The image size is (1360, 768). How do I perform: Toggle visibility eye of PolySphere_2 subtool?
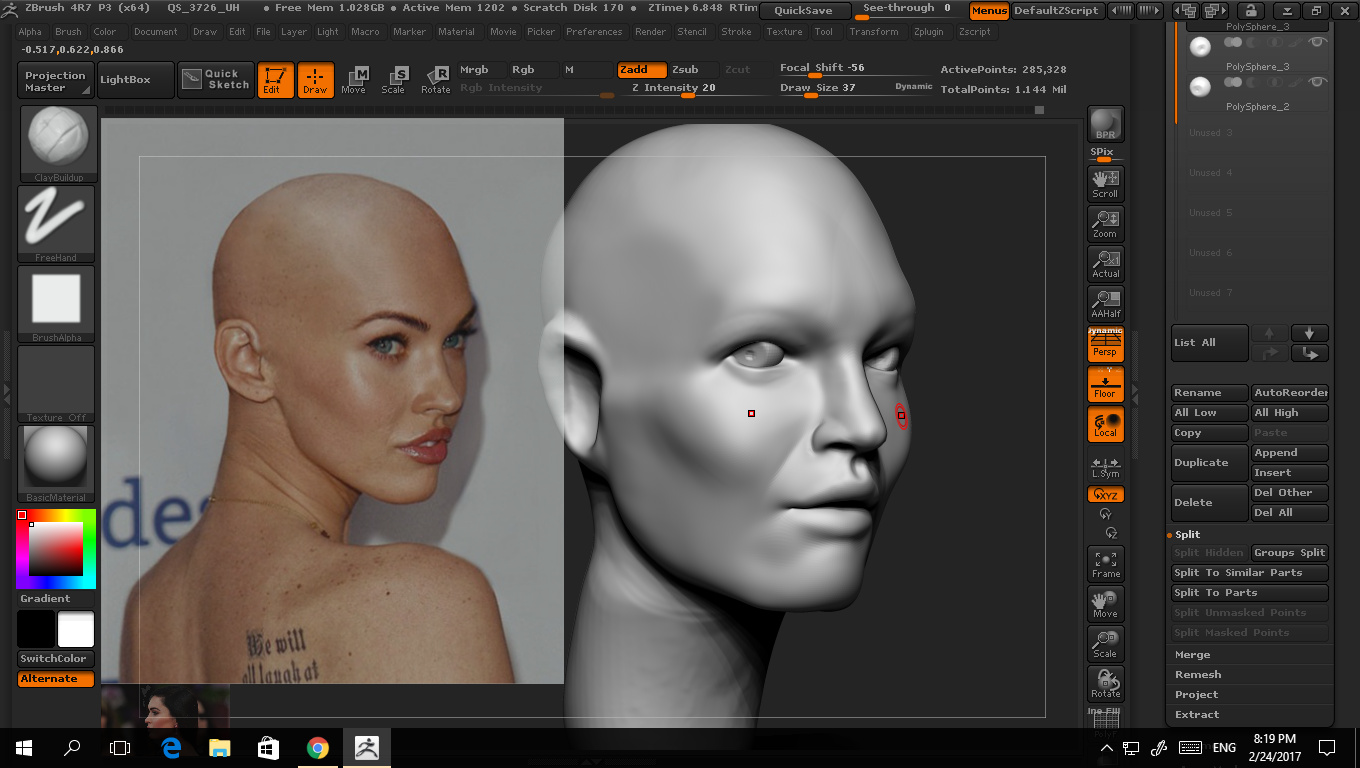[1318, 82]
